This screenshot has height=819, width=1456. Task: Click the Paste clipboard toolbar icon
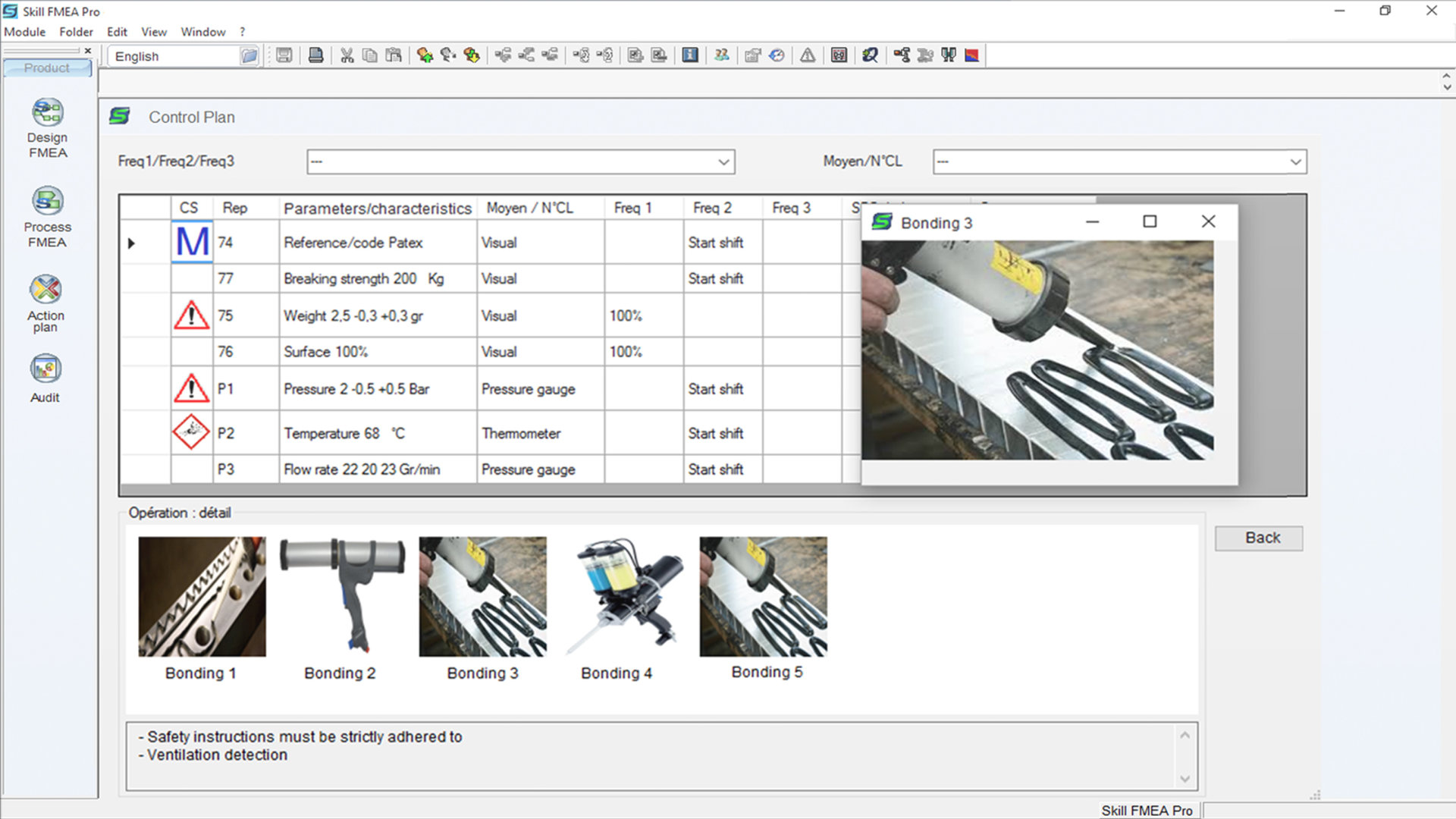point(394,55)
